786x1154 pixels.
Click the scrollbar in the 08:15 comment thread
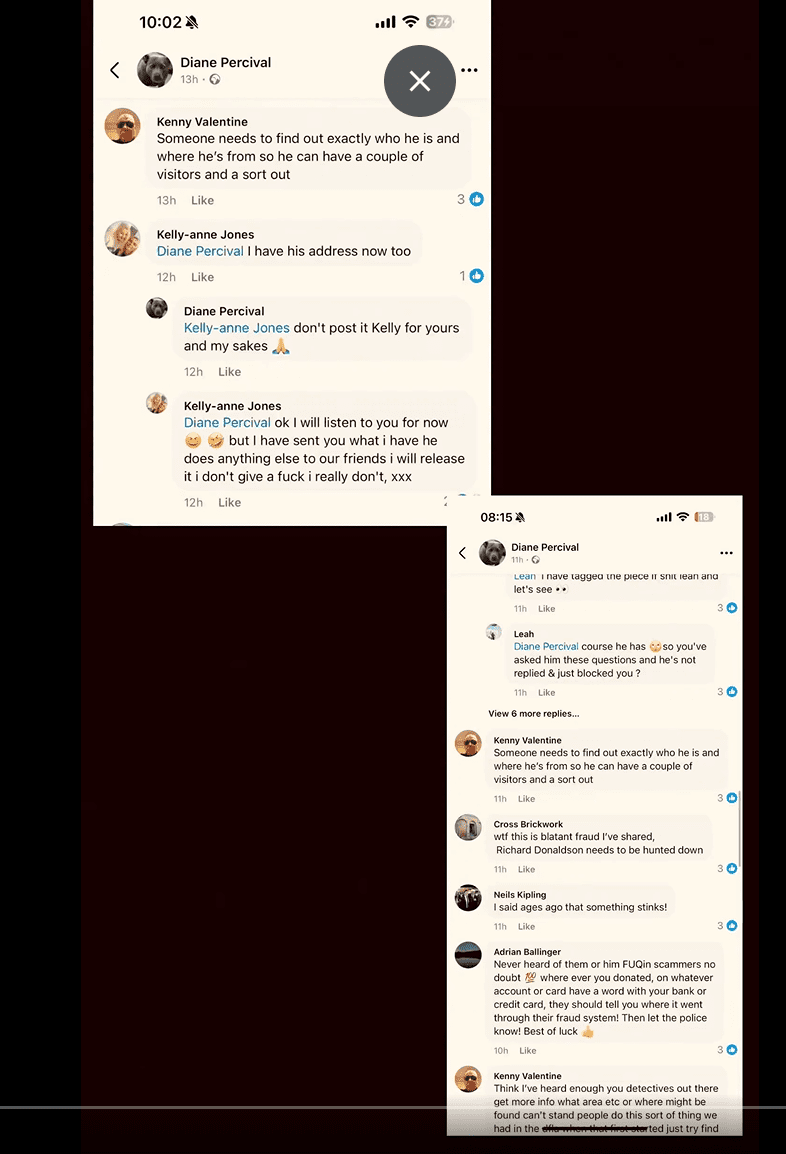pos(740,830)
